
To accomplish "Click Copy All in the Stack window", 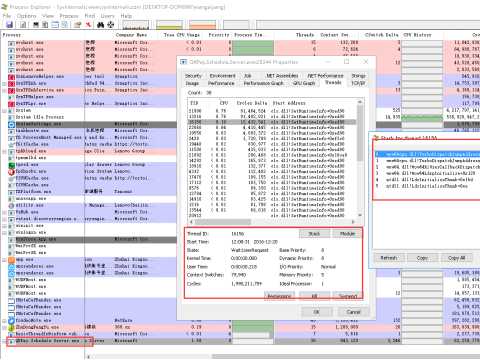I will [x=457, y=258].
